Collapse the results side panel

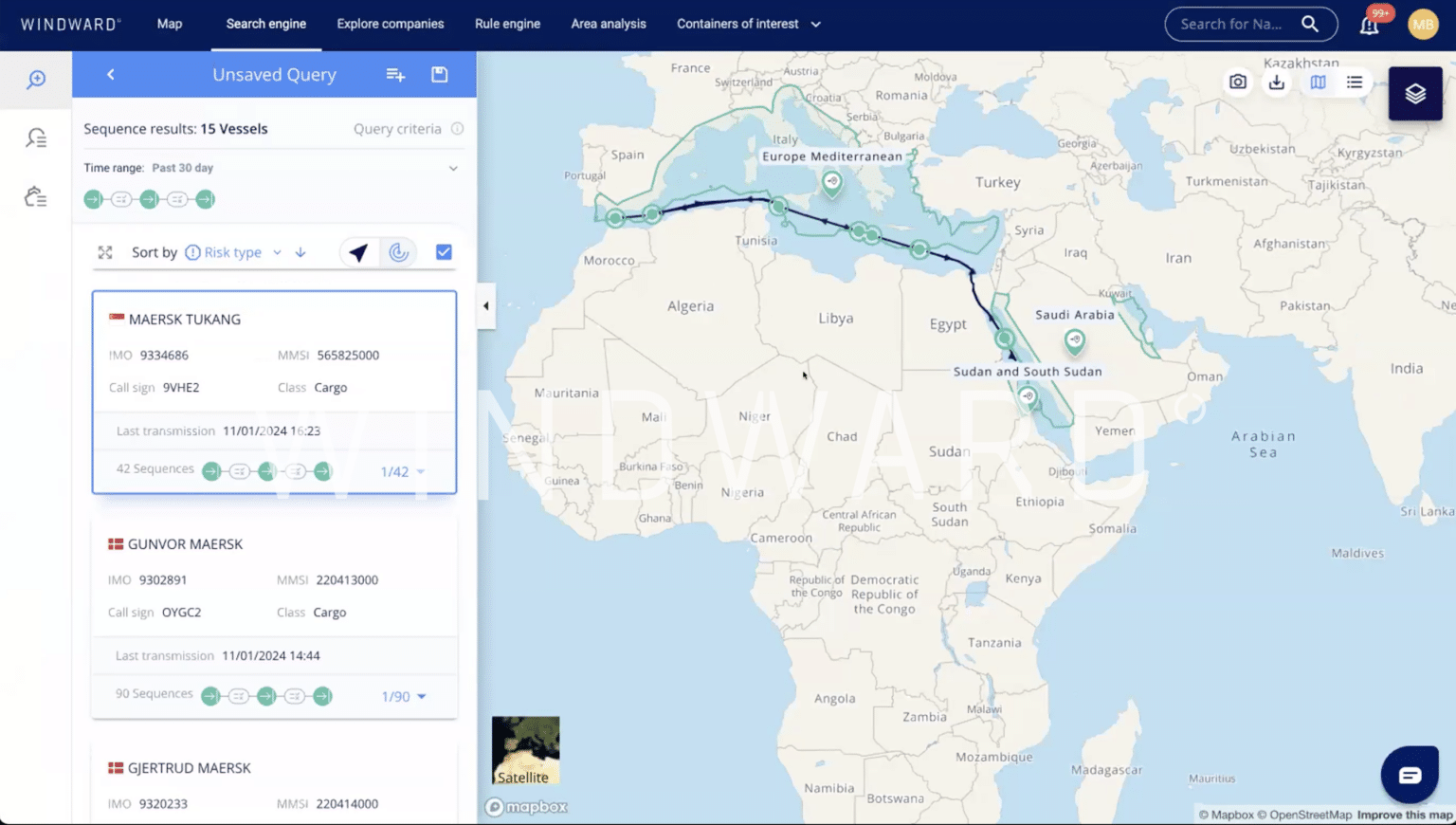click(486, 306)
